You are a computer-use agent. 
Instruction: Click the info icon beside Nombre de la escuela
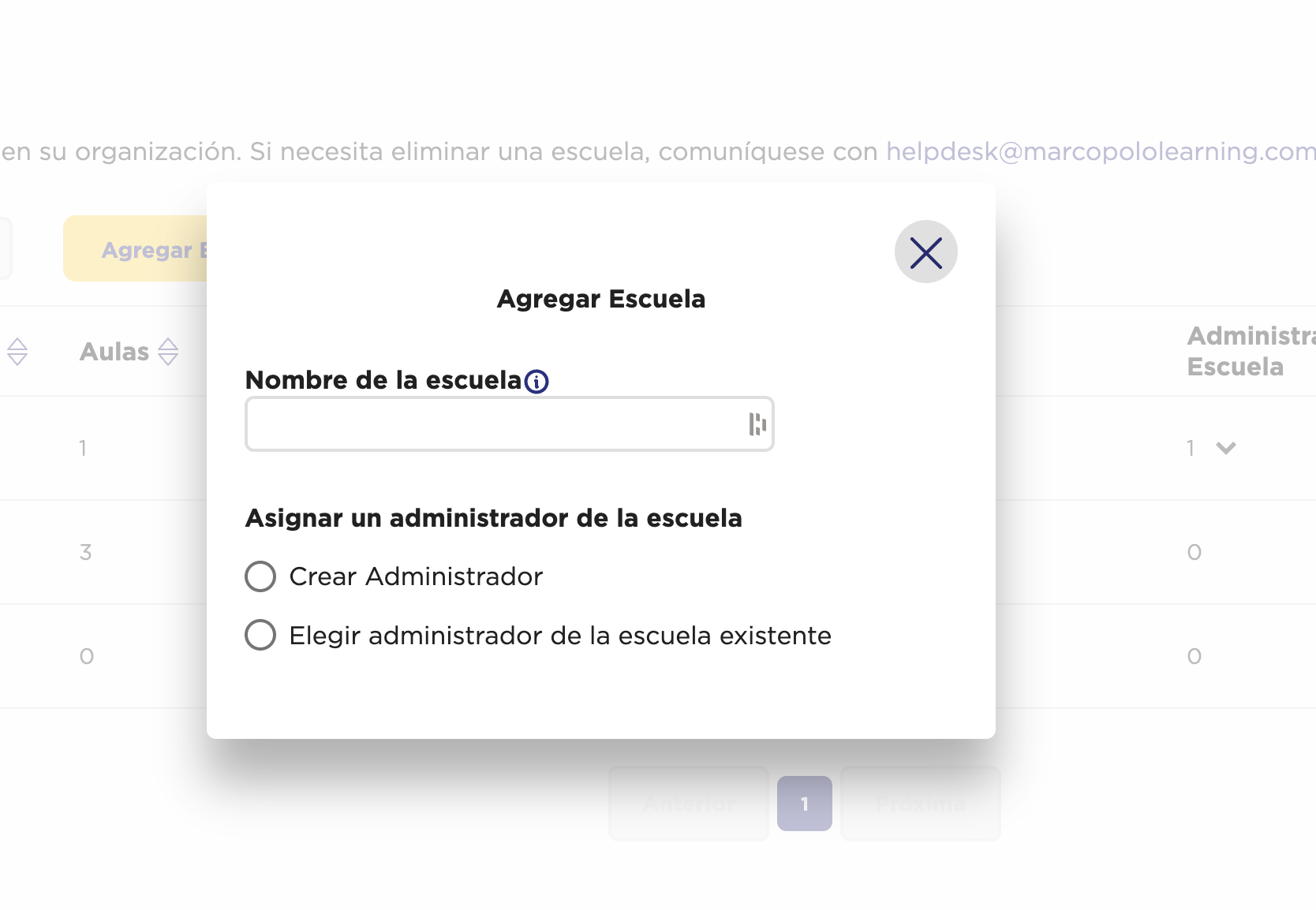point(536,382)
